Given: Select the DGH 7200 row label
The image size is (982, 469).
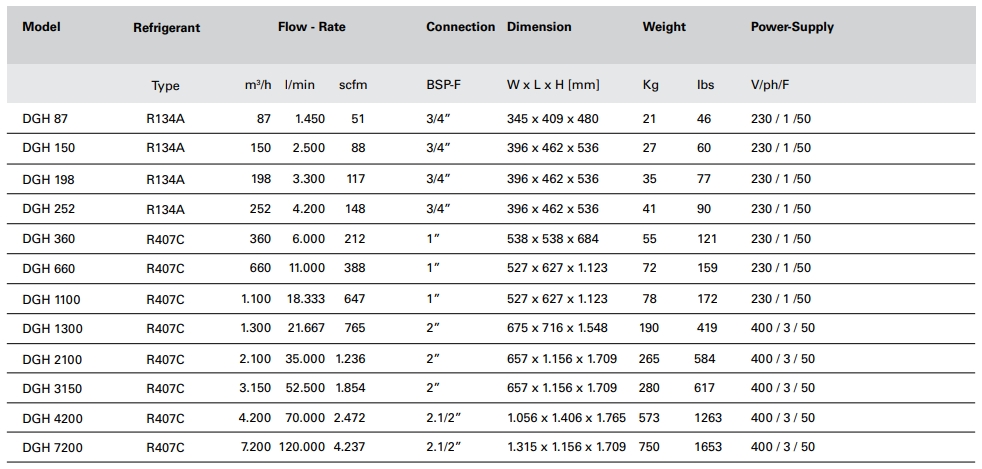Looking at the screenshot, I should (x=52, y=447).
